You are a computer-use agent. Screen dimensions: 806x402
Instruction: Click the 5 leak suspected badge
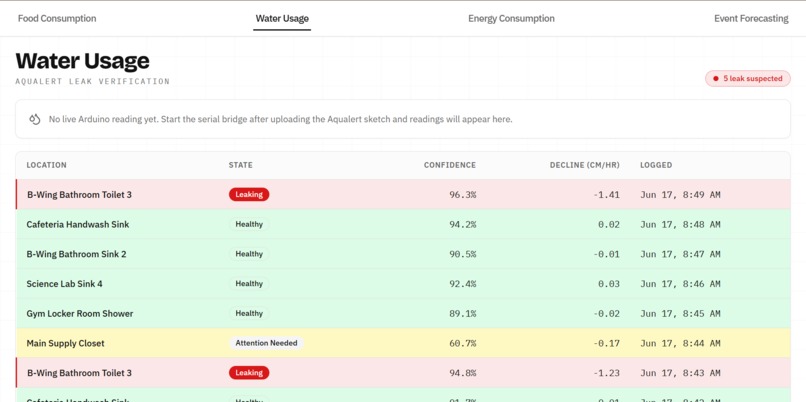[x=748, y=79]
